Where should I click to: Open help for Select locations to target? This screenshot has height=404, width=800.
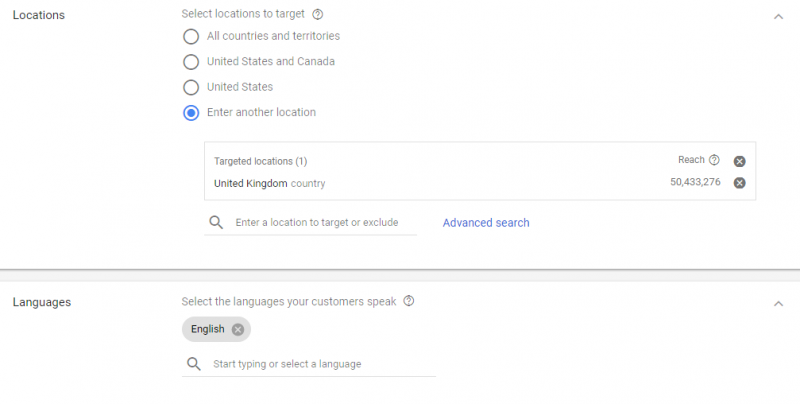pyautogui.click(x=317, y=14)
